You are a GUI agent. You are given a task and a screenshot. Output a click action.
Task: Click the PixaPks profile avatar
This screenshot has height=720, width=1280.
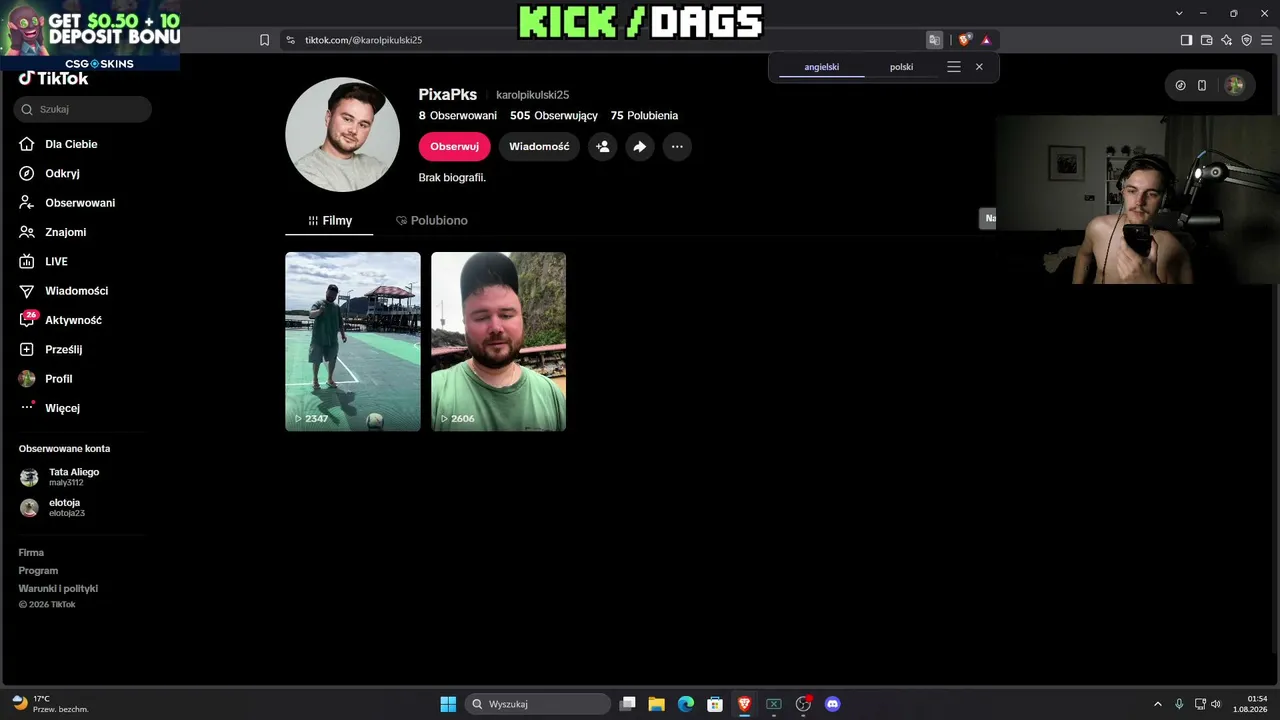pyautogui.click(x=343, y=134)
